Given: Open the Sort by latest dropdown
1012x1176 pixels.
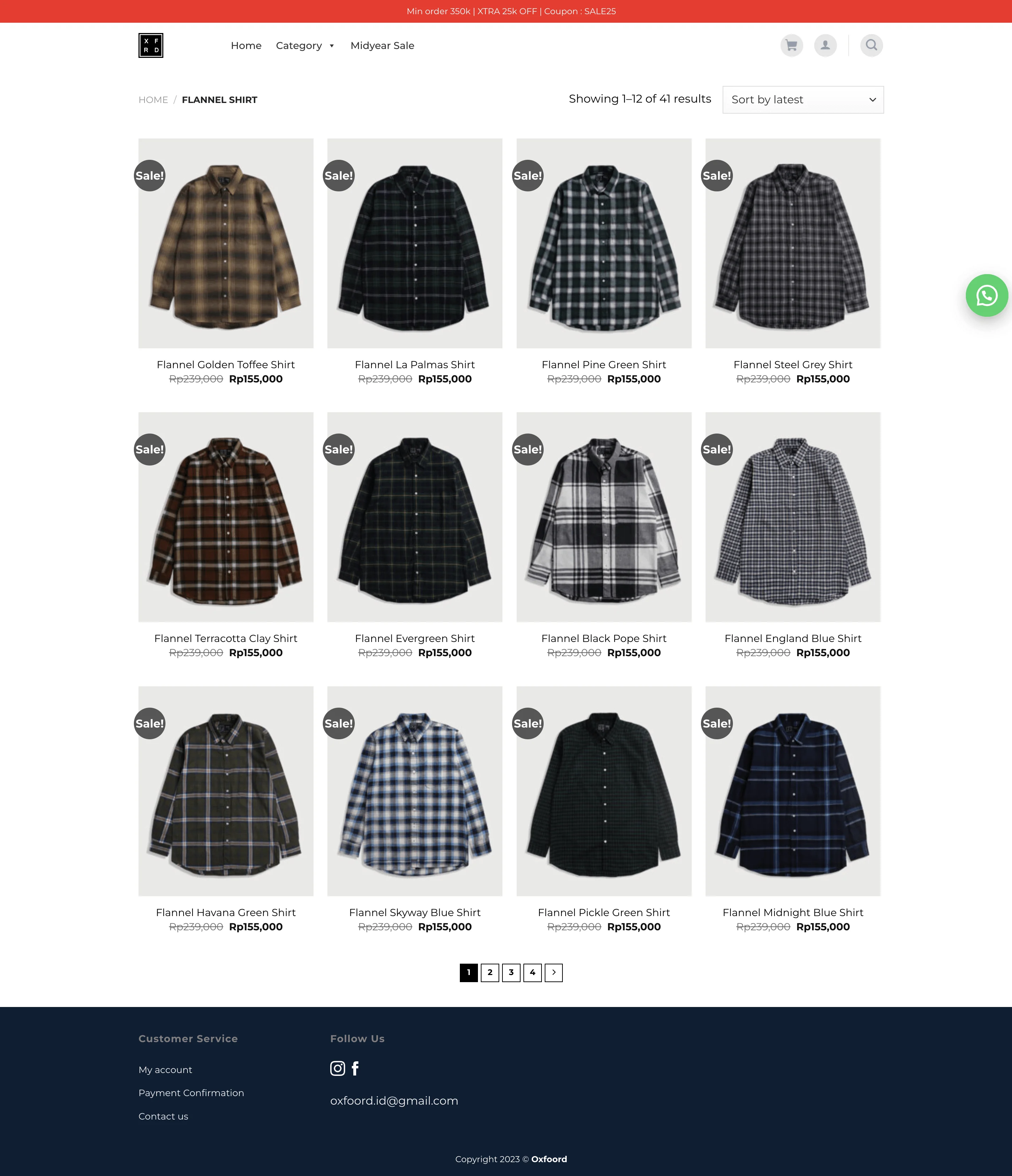Looking at the screenshot, I should click(802, 100).
